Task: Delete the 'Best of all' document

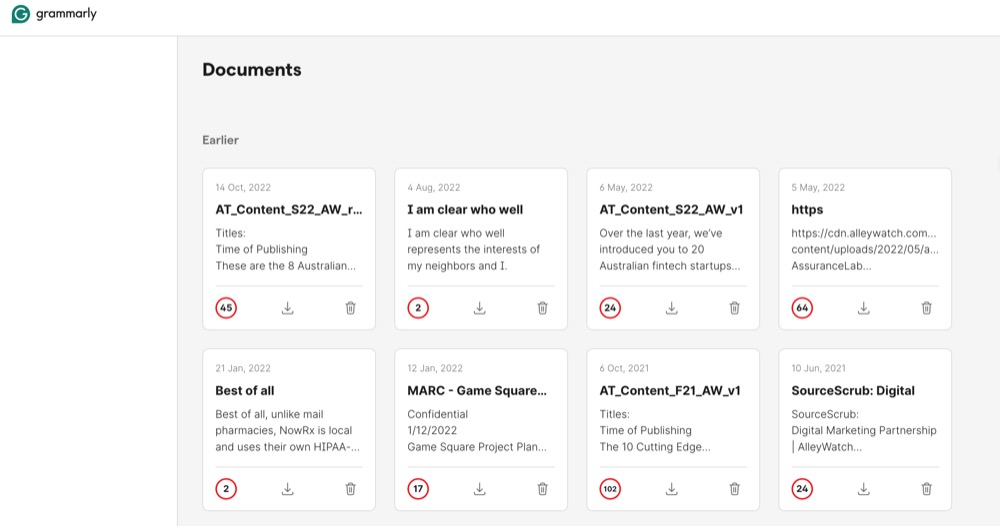Action: coord(350,489)
